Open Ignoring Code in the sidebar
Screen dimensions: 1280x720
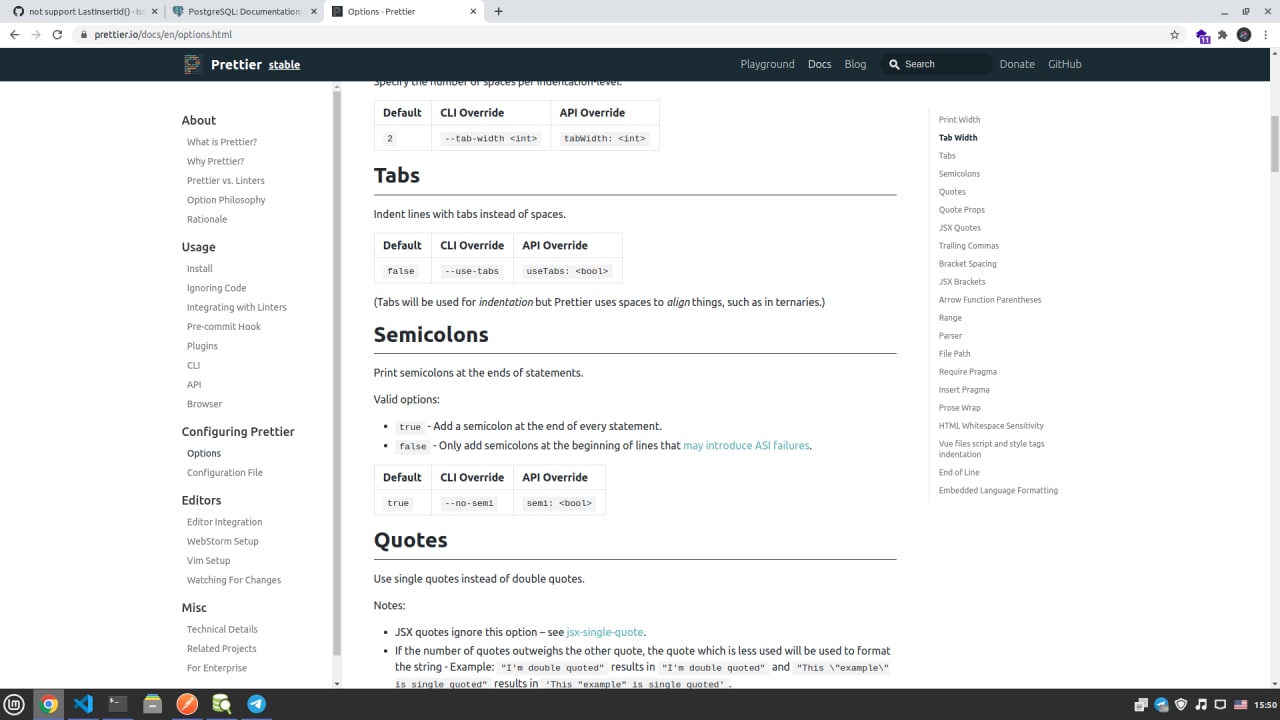[x=216, y=288]
